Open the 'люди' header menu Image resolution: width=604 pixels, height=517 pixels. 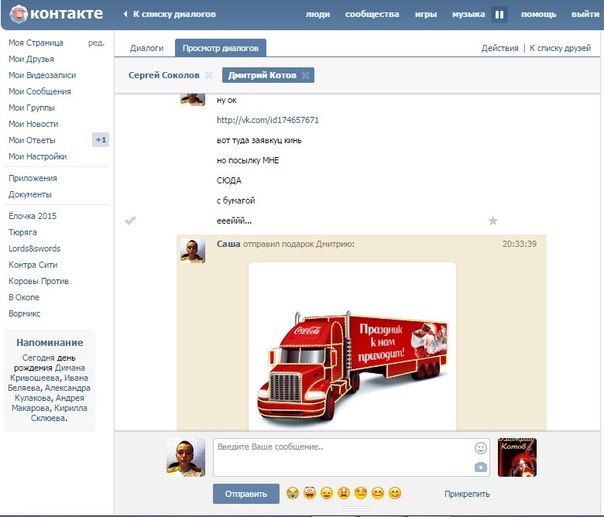point(318,14)
